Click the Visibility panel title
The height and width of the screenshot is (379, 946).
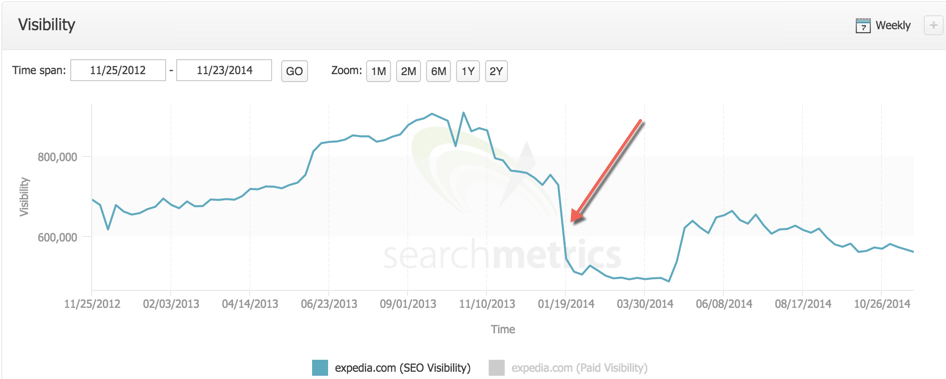[x=46, y=25]
